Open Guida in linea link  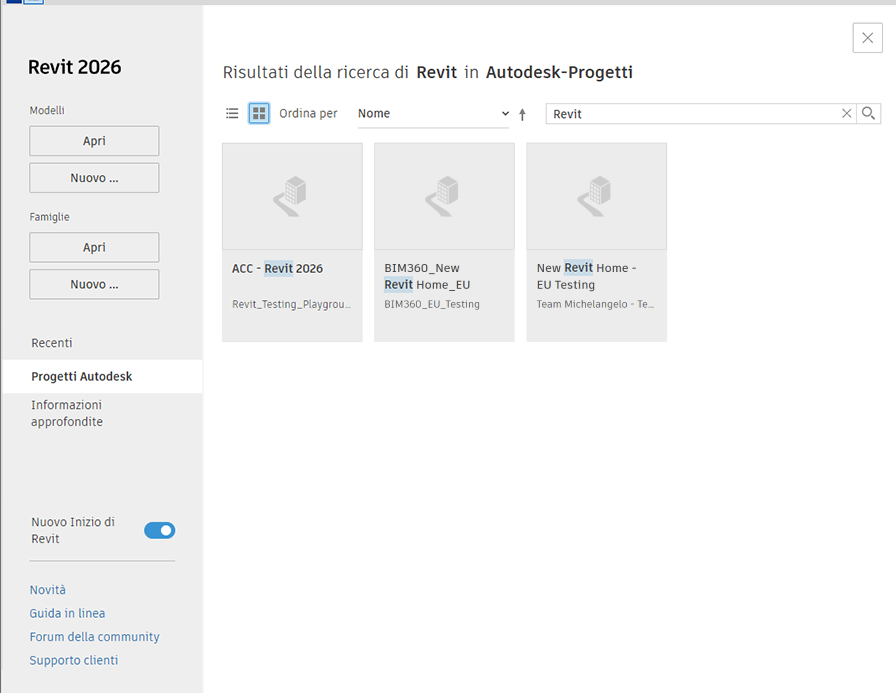[x=67, y=613]
